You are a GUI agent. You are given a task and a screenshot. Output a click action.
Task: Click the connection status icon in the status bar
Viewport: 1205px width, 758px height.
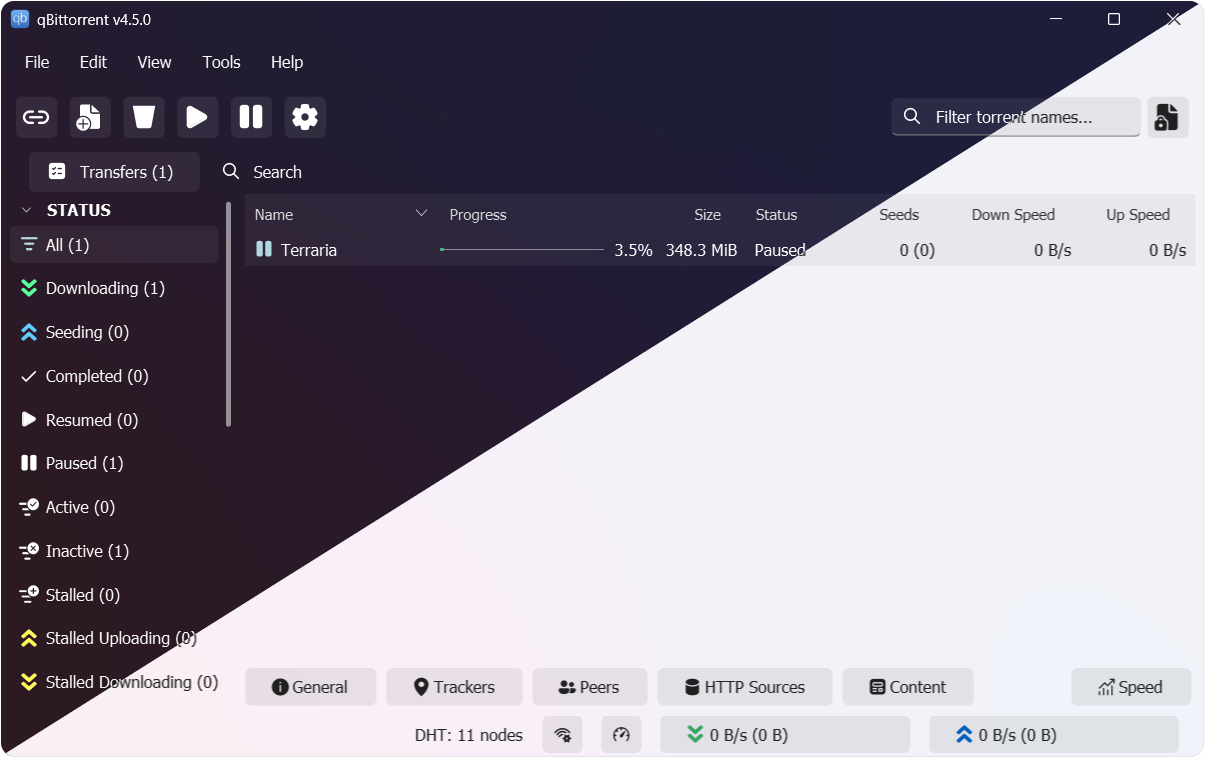562,734
